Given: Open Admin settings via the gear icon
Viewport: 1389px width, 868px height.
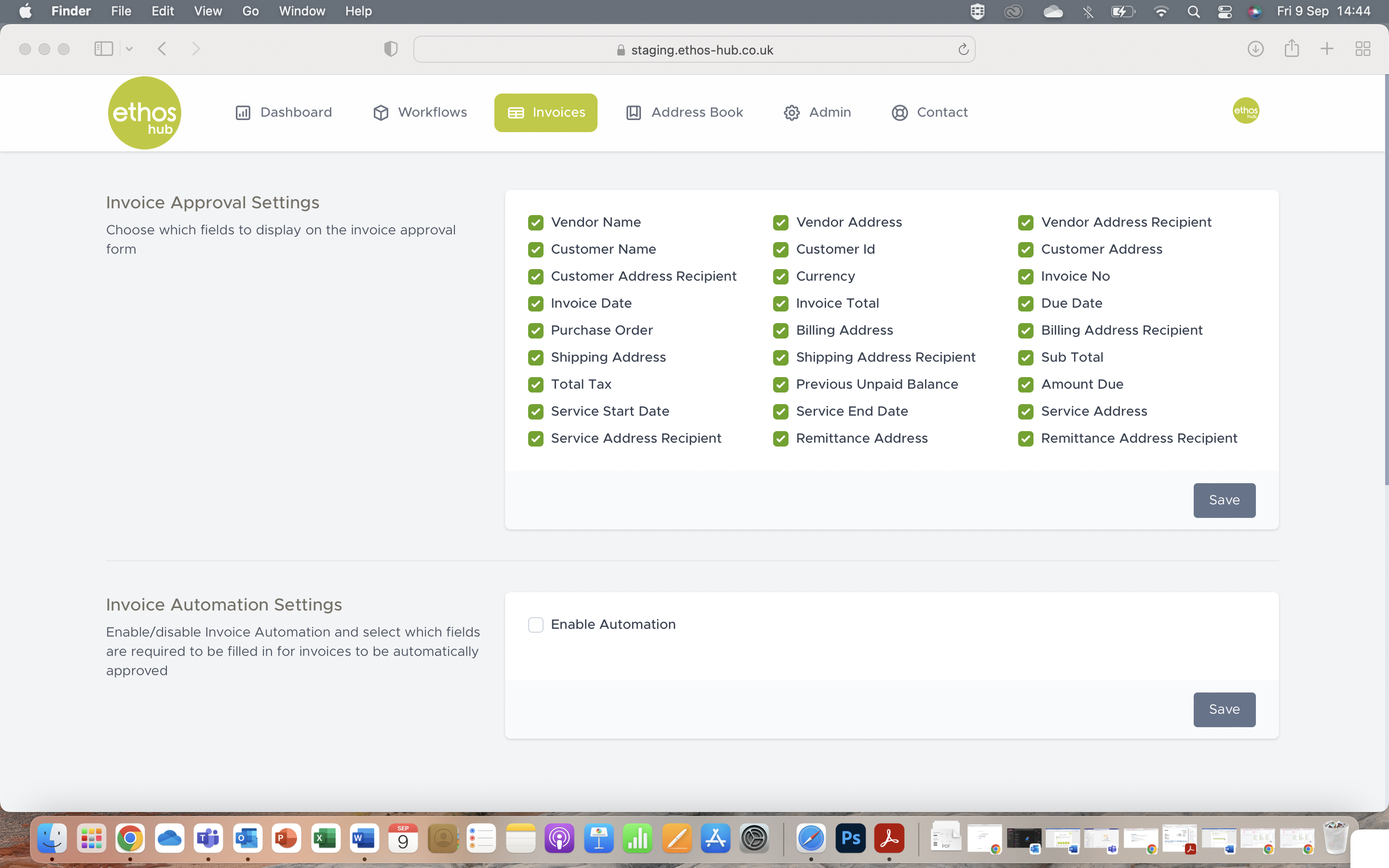Looking at the screenshot, I should (791, 112).
